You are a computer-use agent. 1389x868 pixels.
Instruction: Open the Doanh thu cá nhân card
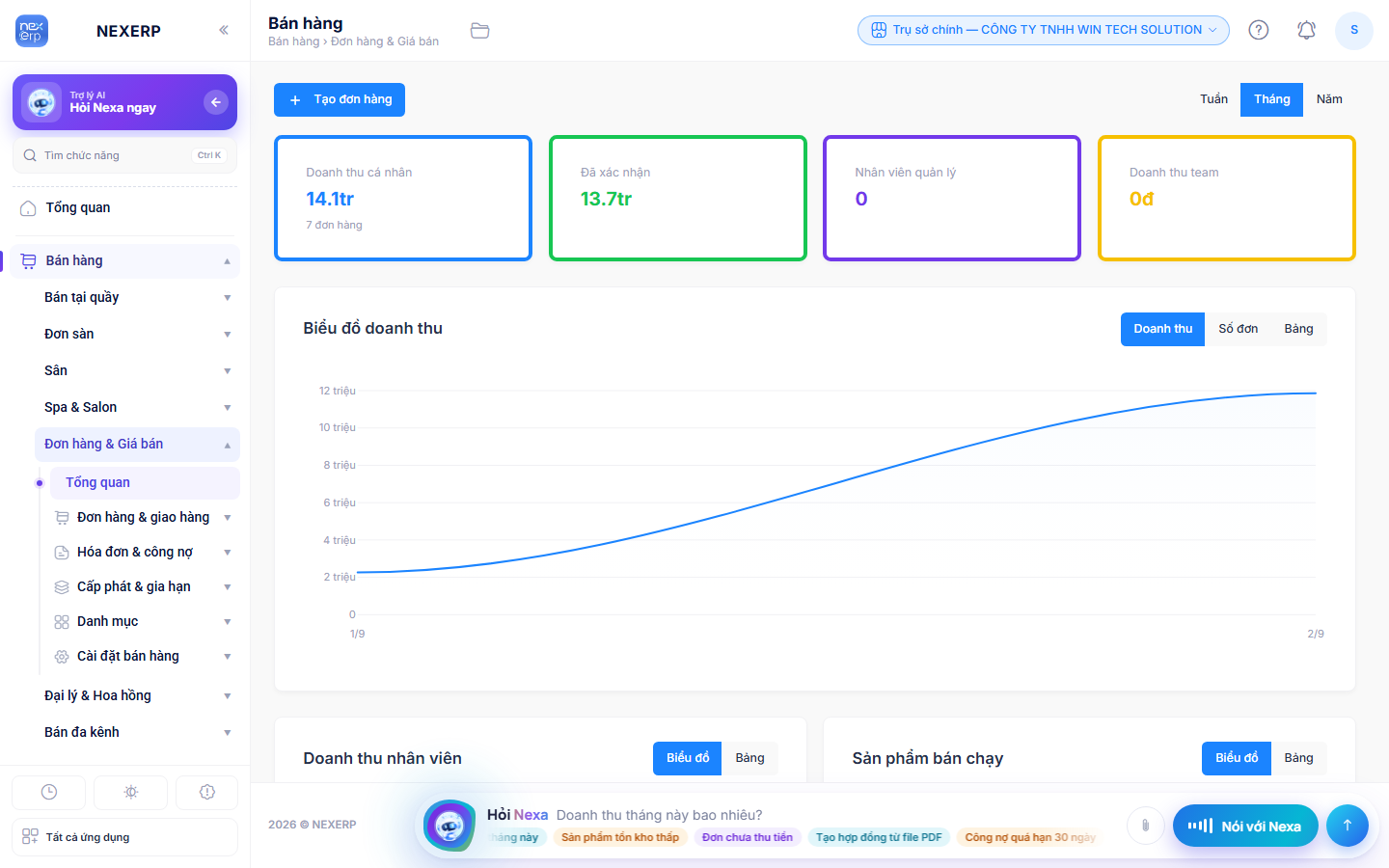403,199
